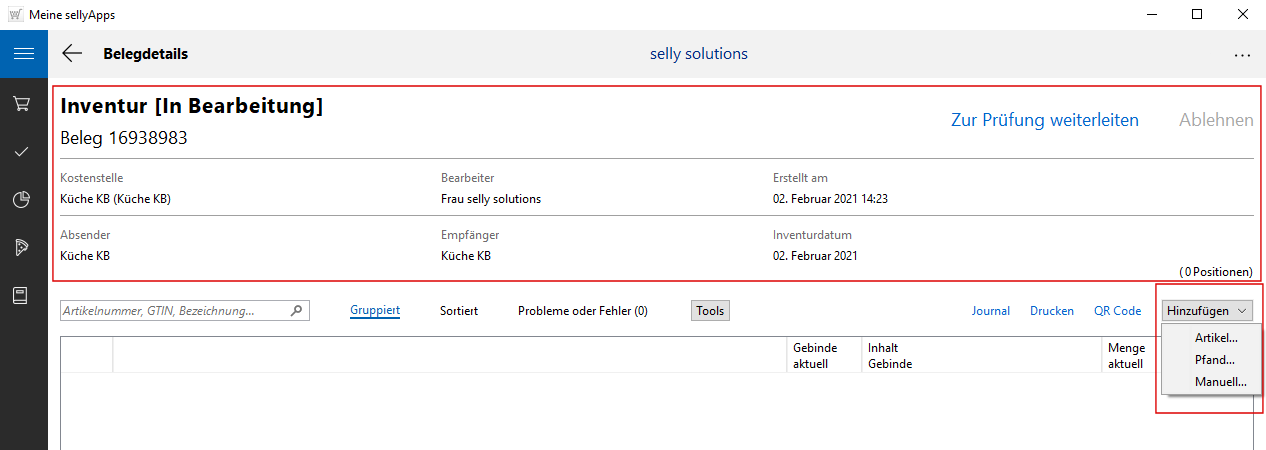
Task: Show Probleme oder Fehler filter
Action: tap(582, 311)
